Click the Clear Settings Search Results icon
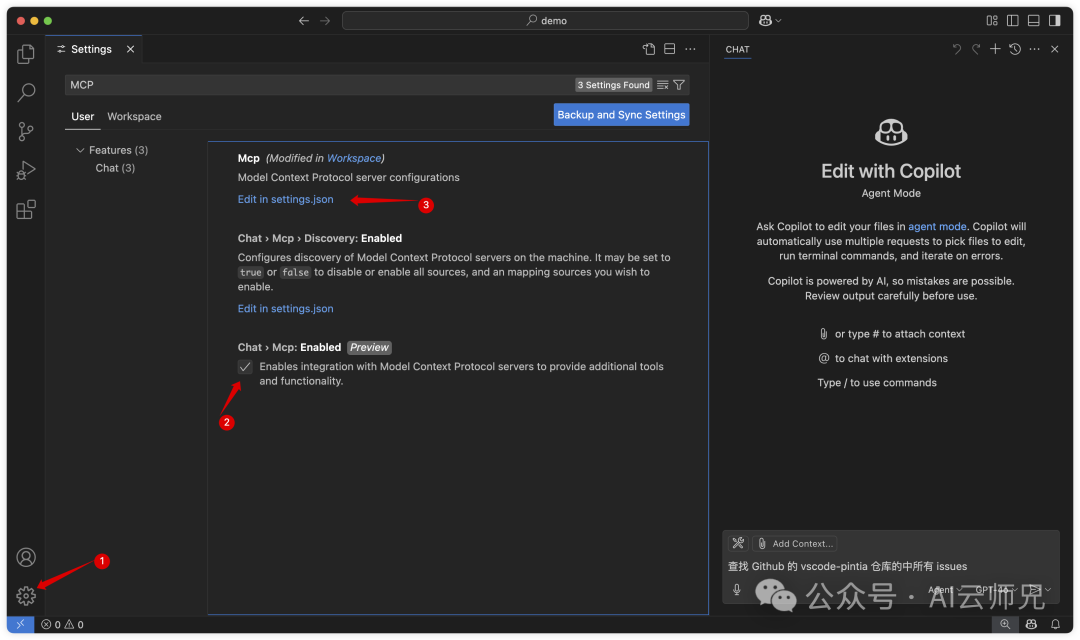Screen dimensions: 1080x640 pos(661,85)
